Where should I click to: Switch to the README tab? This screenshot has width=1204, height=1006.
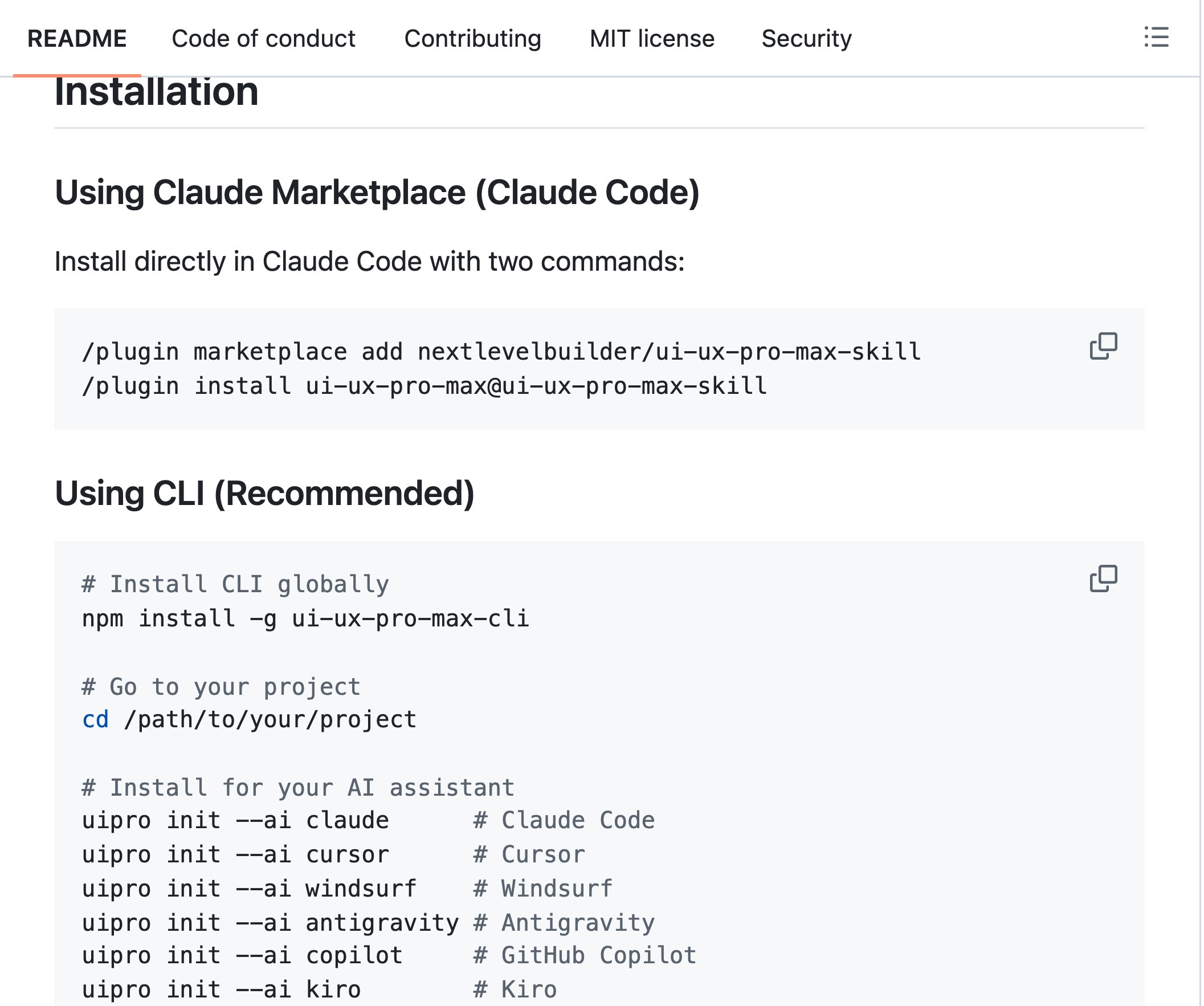pyautogui.click(x=77, y=38)
